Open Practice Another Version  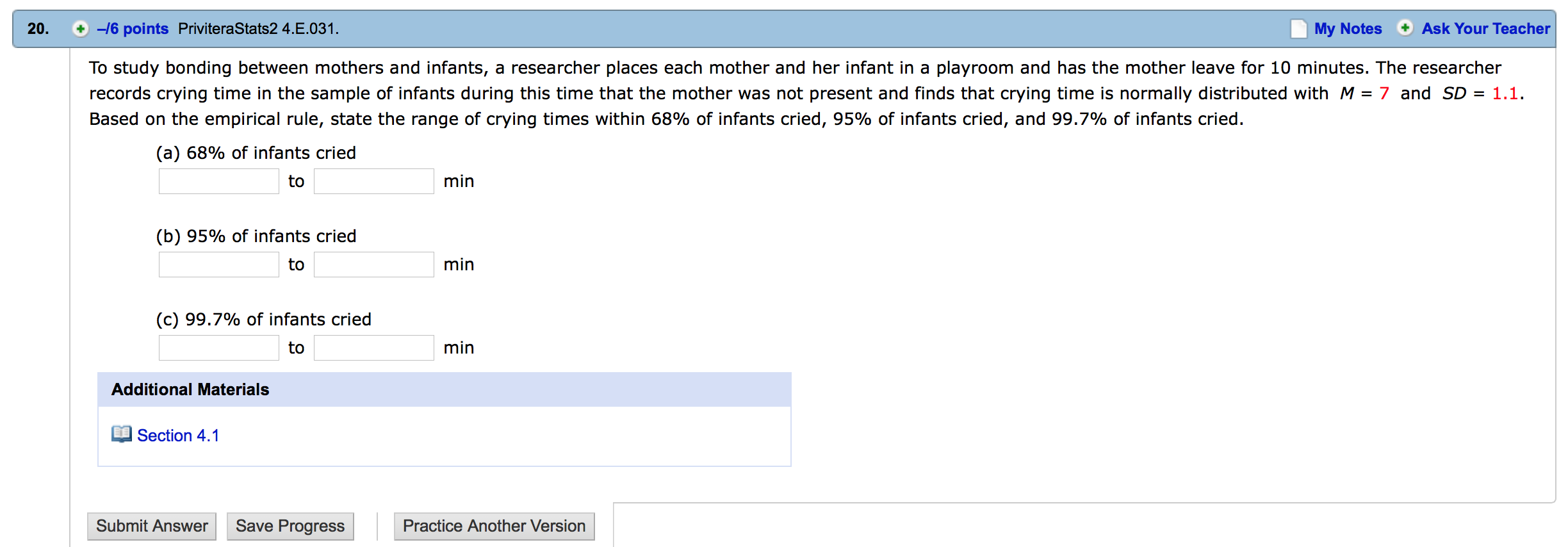[494, 525]
